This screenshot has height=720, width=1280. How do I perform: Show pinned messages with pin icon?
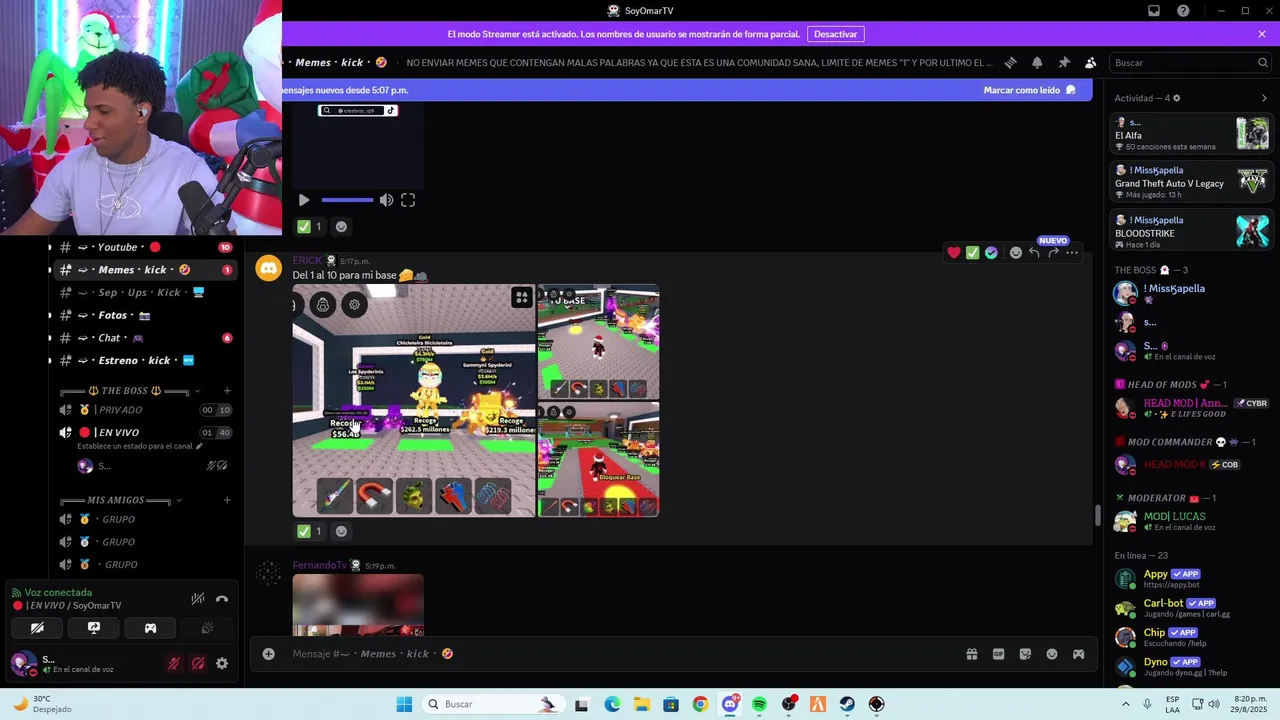pyautogui.click(x=1064, y=62)
